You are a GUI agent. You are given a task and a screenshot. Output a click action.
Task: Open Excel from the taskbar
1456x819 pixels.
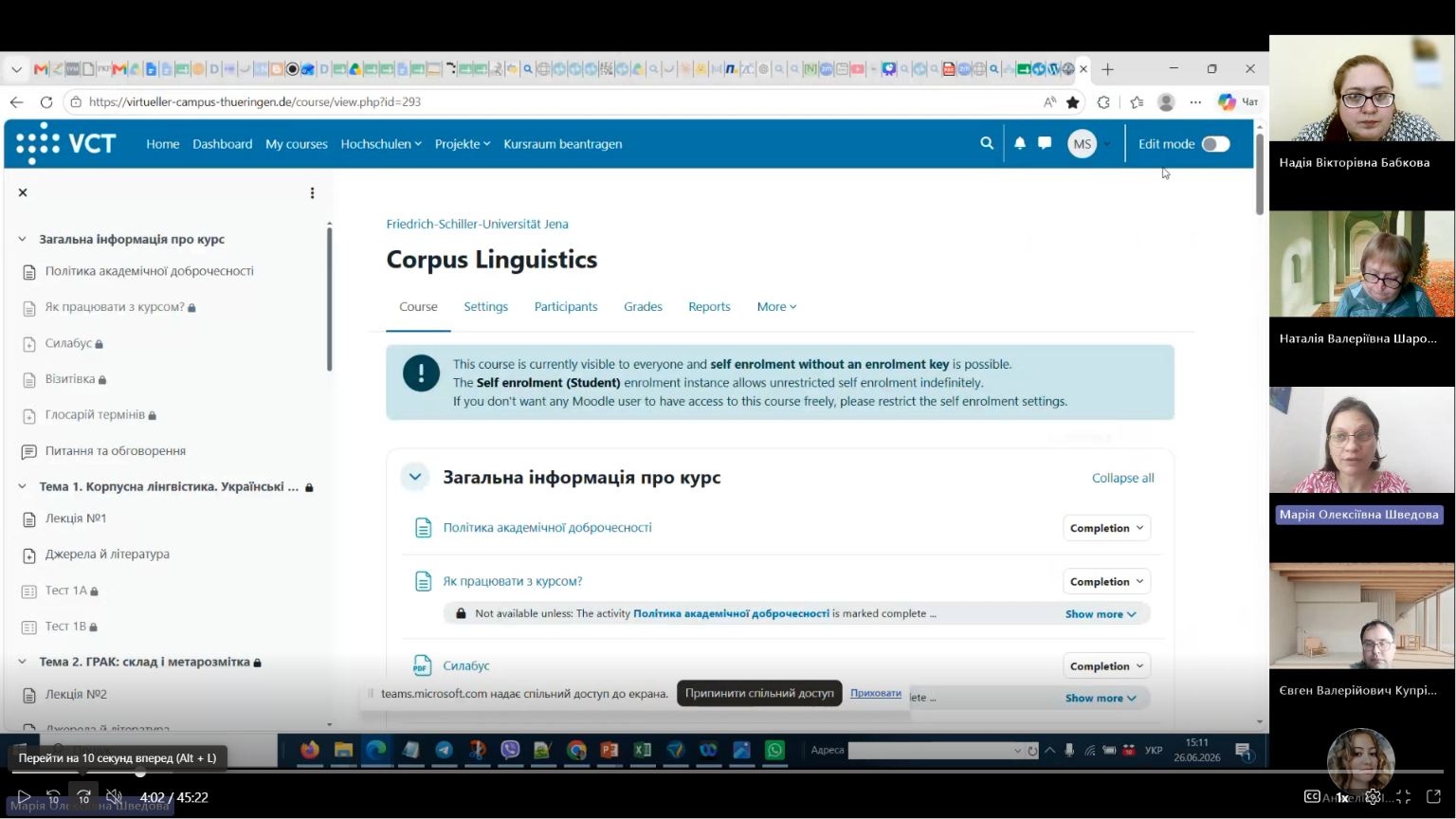pyautogui.click(x=643, y=750)
